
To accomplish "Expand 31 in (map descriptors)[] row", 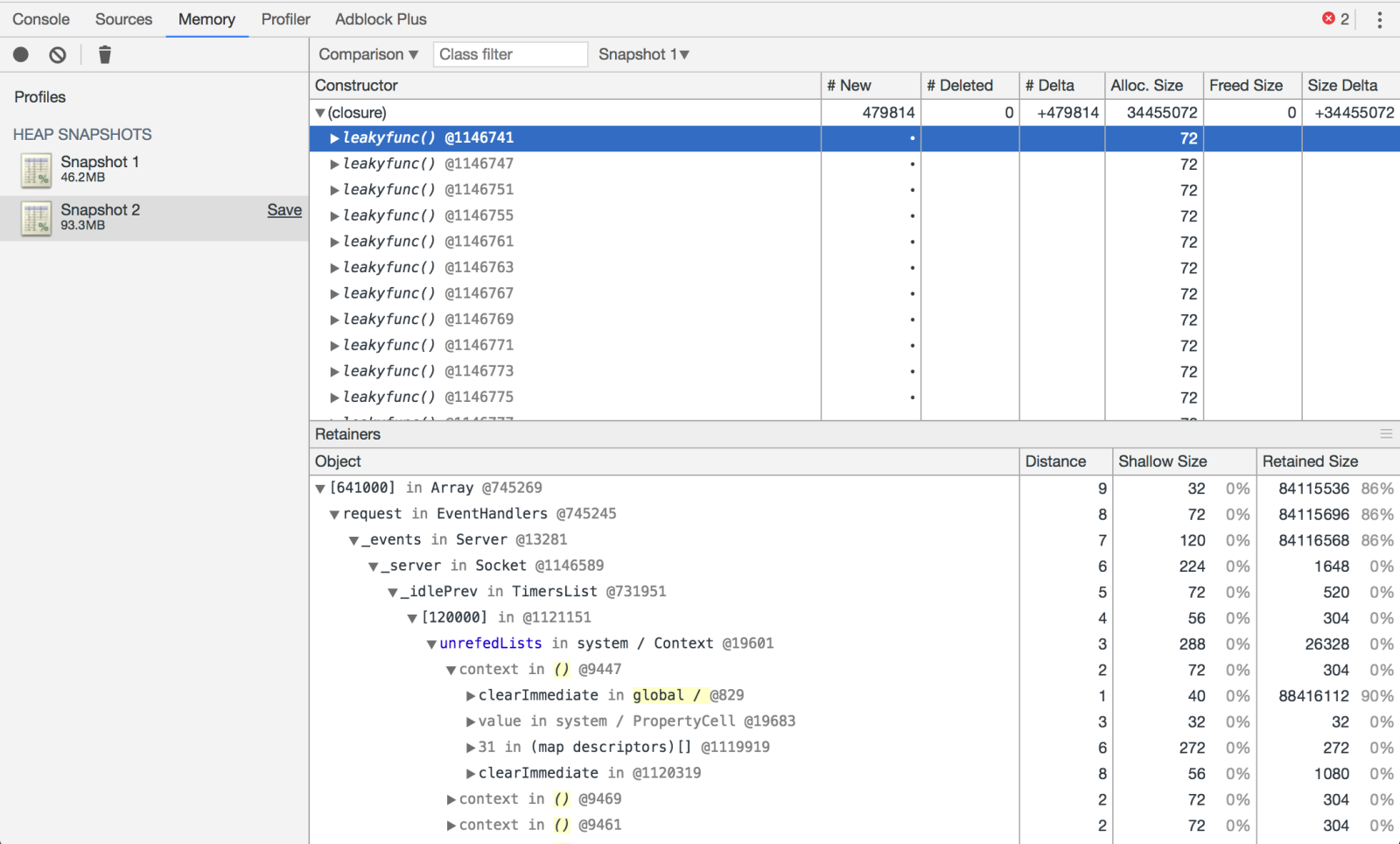I will (471, 748).
